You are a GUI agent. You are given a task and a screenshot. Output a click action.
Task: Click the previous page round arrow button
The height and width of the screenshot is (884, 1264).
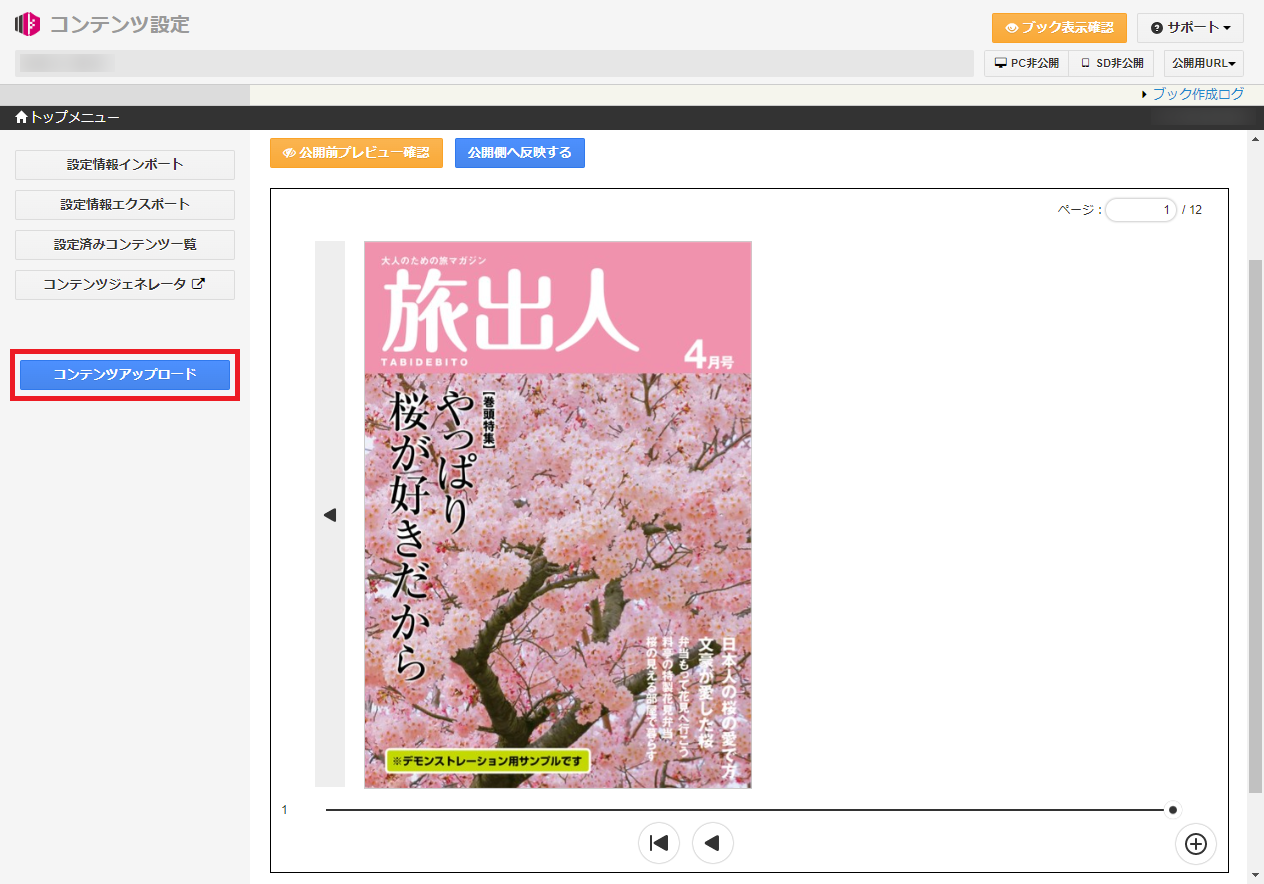tap(713, 843)
